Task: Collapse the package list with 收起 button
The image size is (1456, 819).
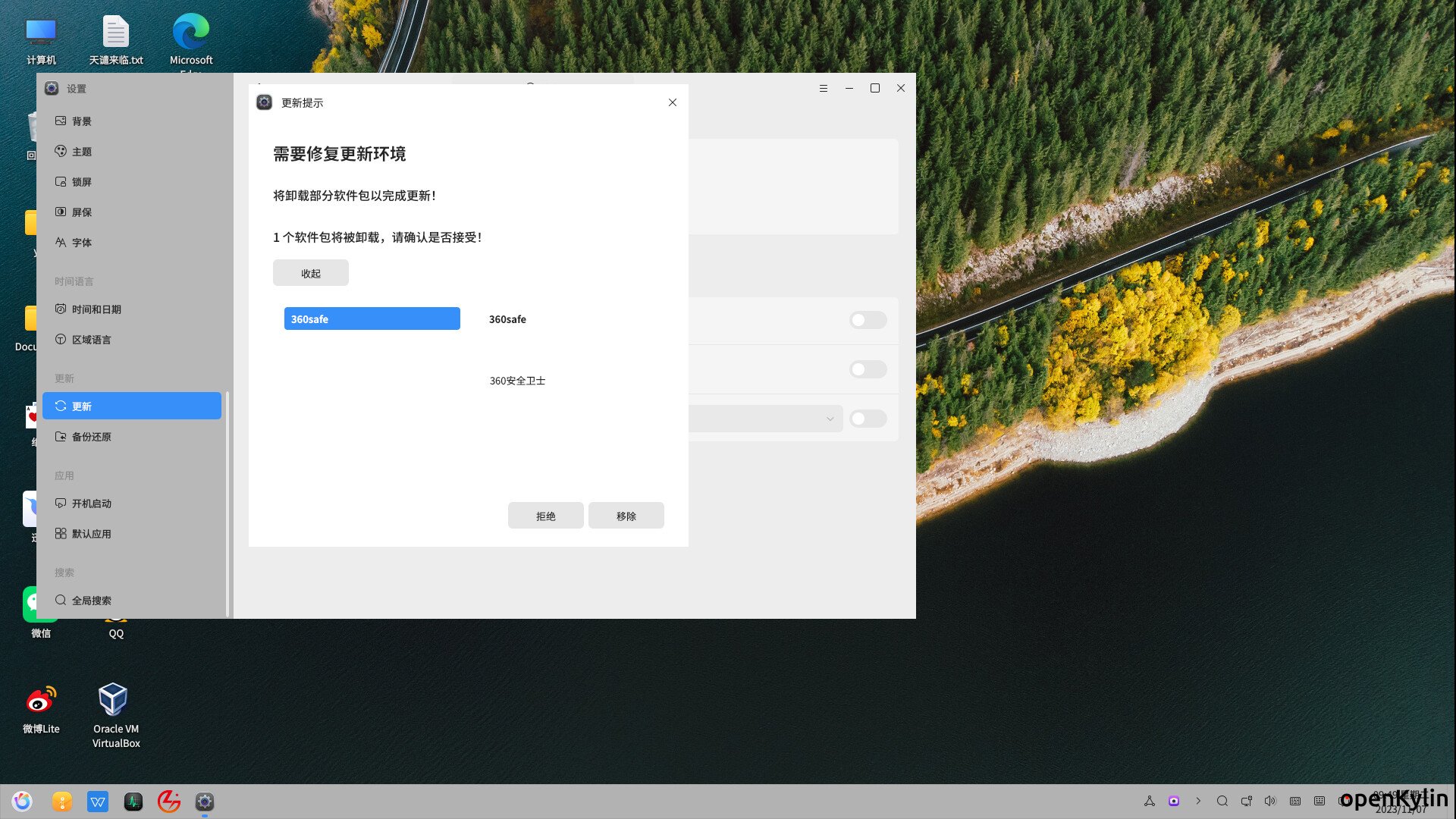Action: coord(311,273)
